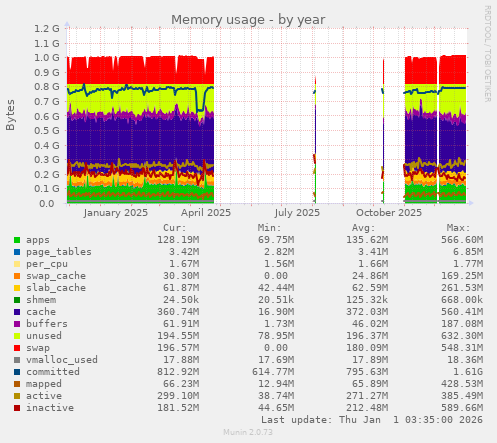The height and width of the screenshot is (443, 497).
Task: Click the 'Cur:' column header
Action: point(174,228)
